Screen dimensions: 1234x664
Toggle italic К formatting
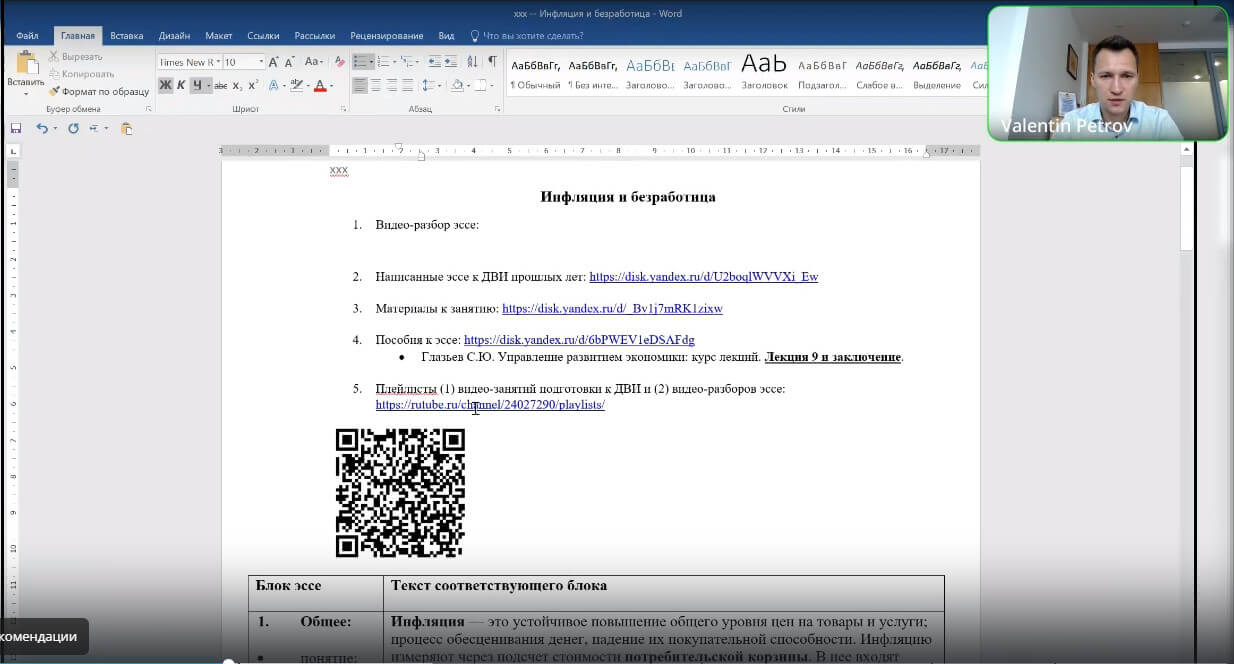[181, 85]
